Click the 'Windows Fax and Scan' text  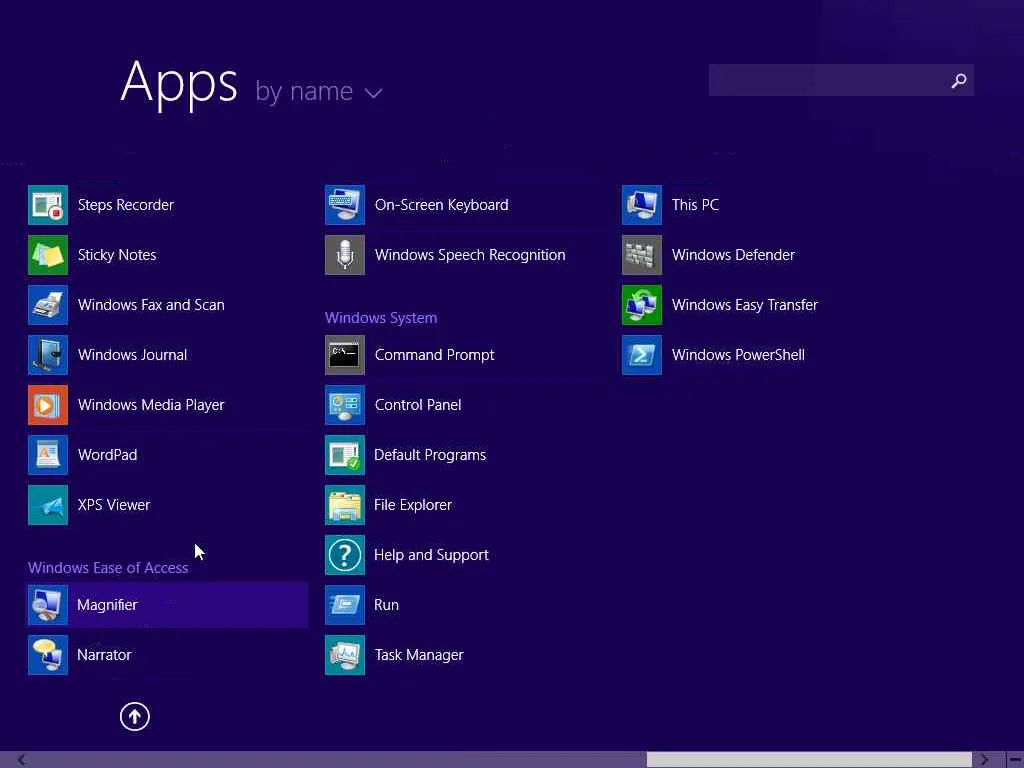[x=151, y=305]
